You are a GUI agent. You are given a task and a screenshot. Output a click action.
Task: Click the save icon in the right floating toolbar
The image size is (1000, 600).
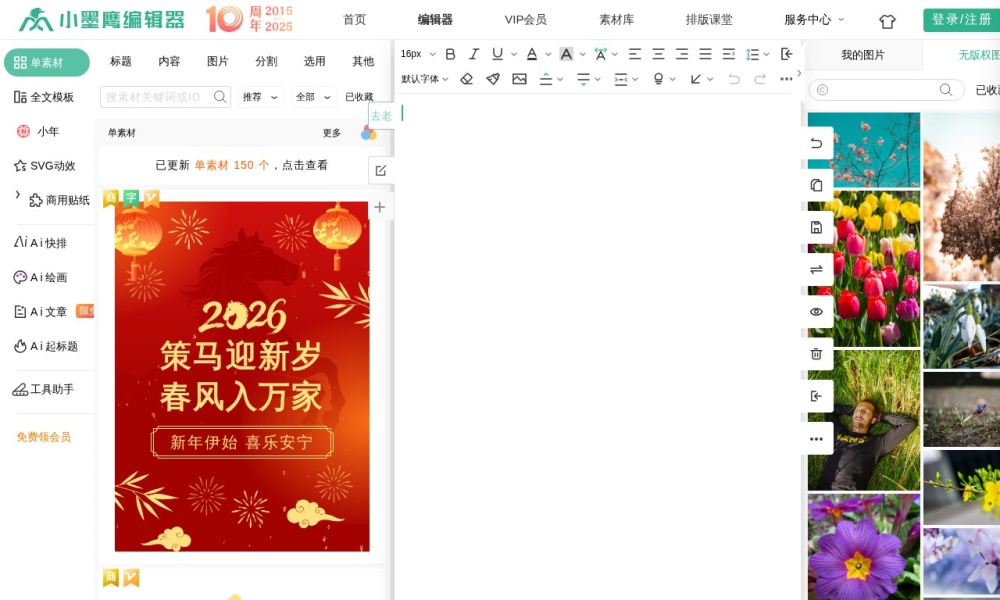click(x=816, y=227)
